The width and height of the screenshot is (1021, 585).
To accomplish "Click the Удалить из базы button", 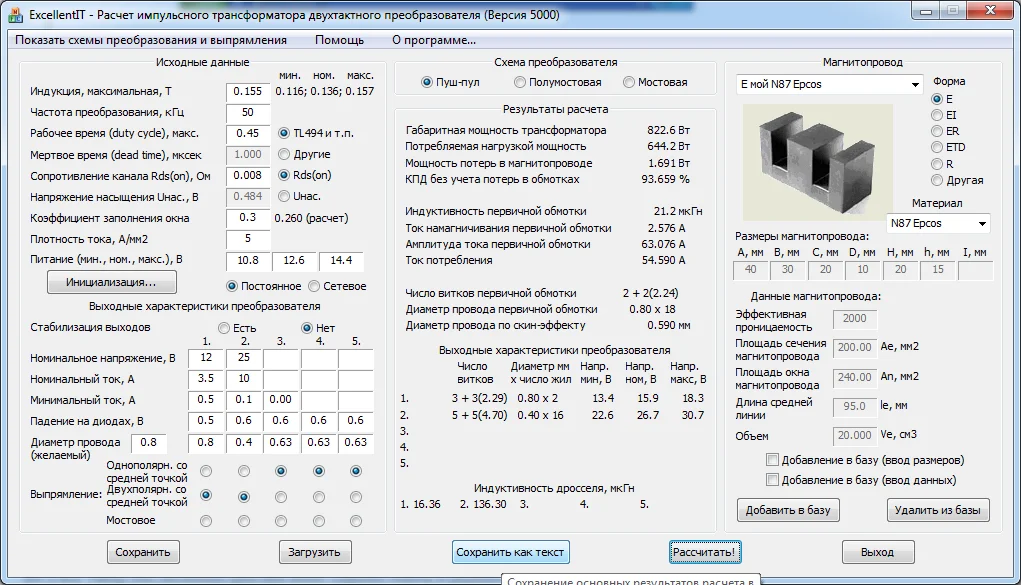I will 937,510.
